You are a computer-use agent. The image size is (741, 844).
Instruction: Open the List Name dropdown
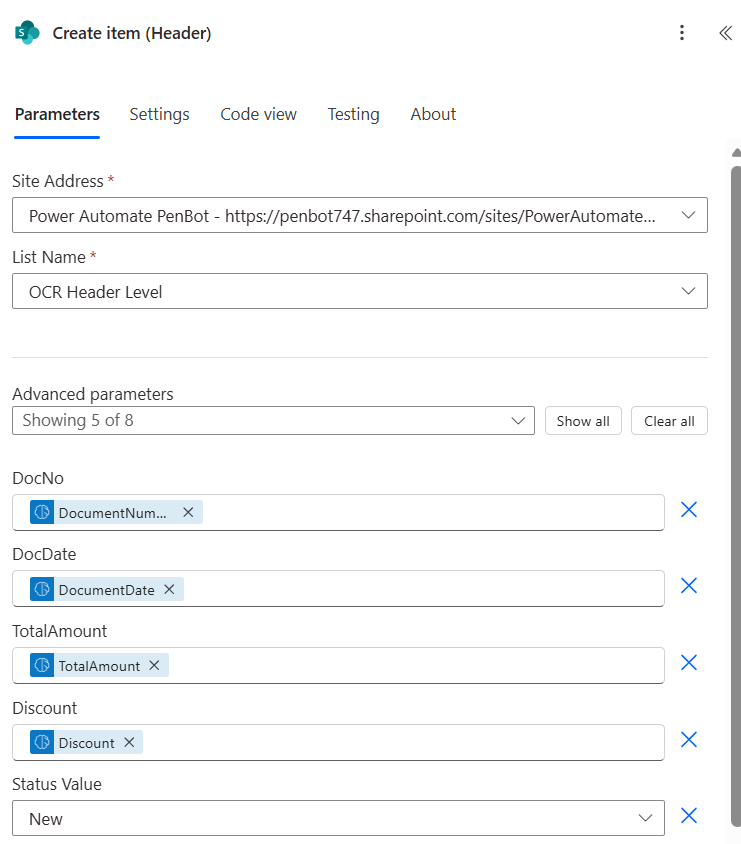pos(687,291)
